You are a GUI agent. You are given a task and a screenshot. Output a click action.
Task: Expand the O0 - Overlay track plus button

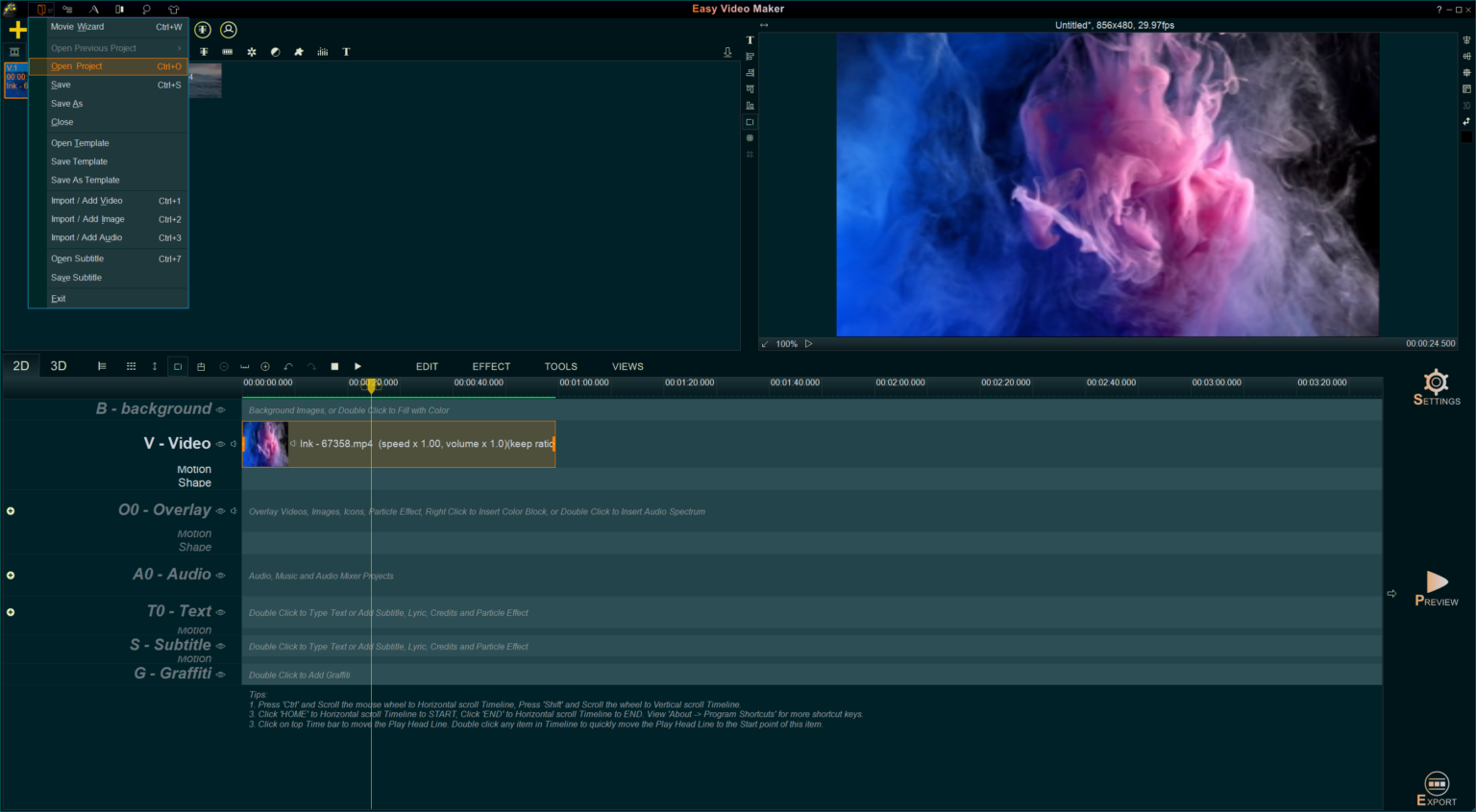coord(11,511)
